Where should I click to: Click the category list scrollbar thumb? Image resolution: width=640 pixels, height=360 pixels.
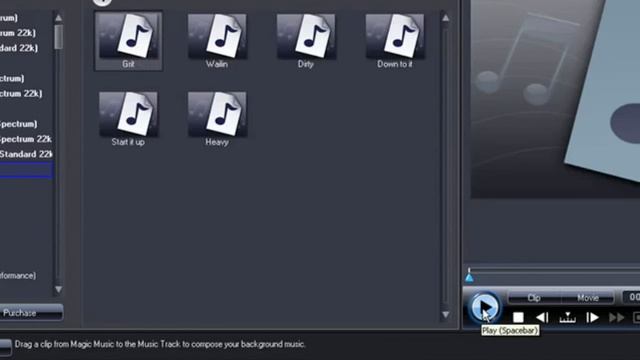tap(58, 37)
